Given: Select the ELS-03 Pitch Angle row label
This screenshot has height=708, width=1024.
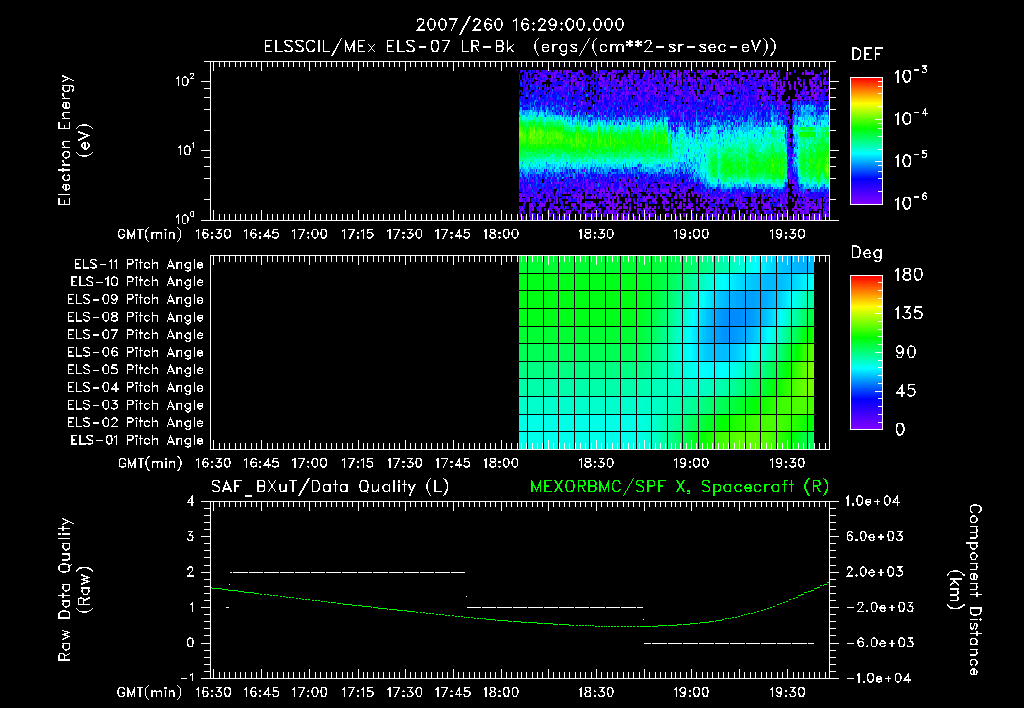Looking at the screenshot, I should [135, 406].
